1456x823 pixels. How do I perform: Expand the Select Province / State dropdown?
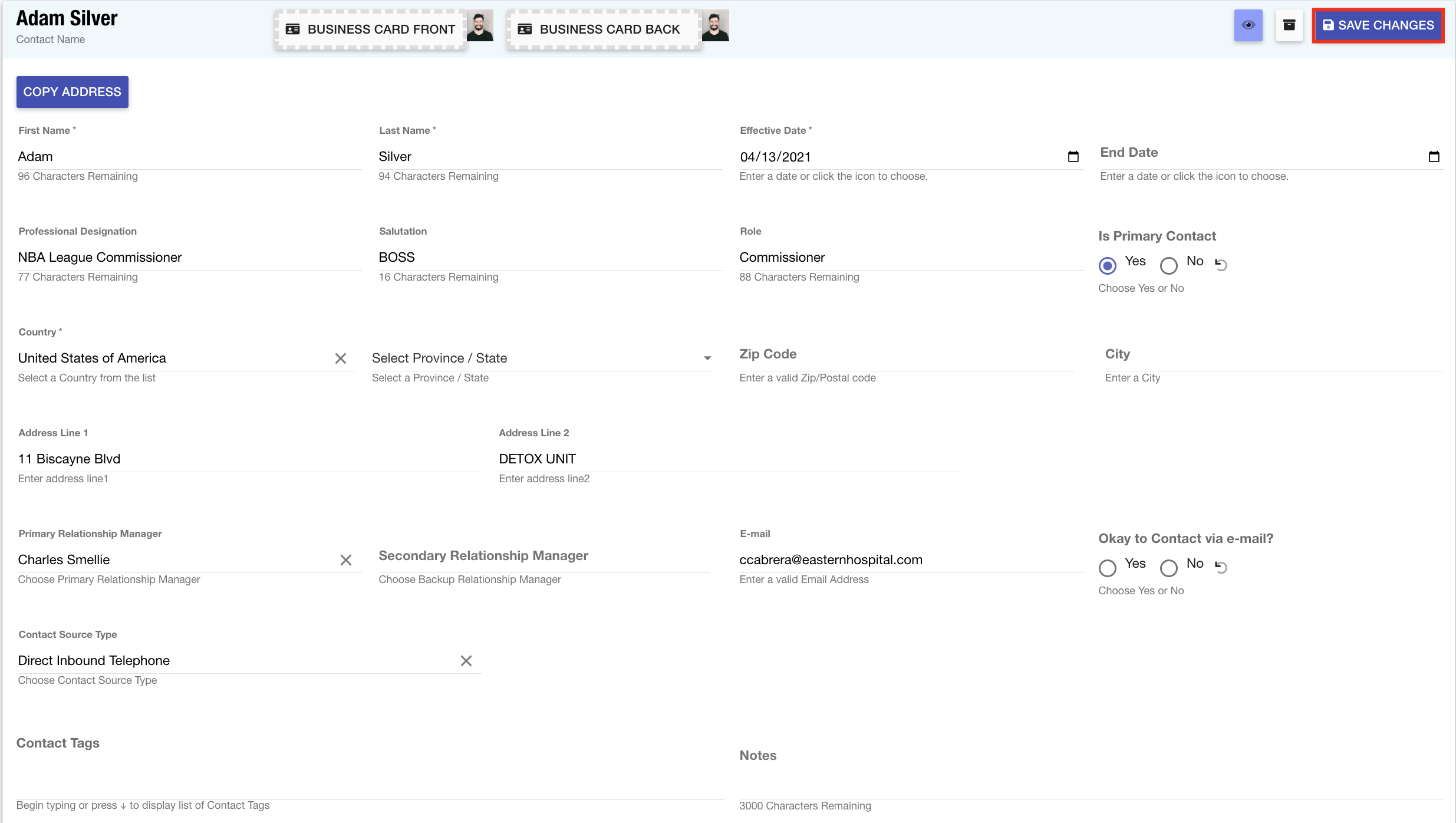coord(707,358)
